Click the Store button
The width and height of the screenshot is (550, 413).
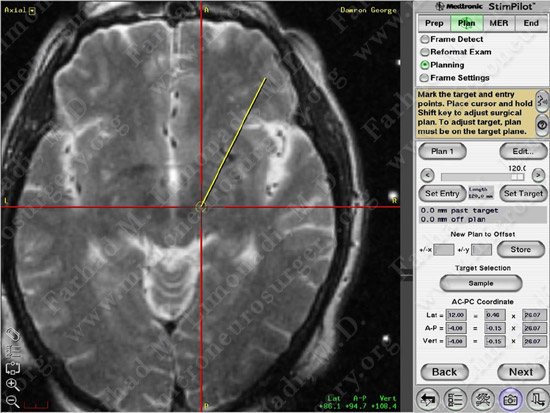coord(521,249)
